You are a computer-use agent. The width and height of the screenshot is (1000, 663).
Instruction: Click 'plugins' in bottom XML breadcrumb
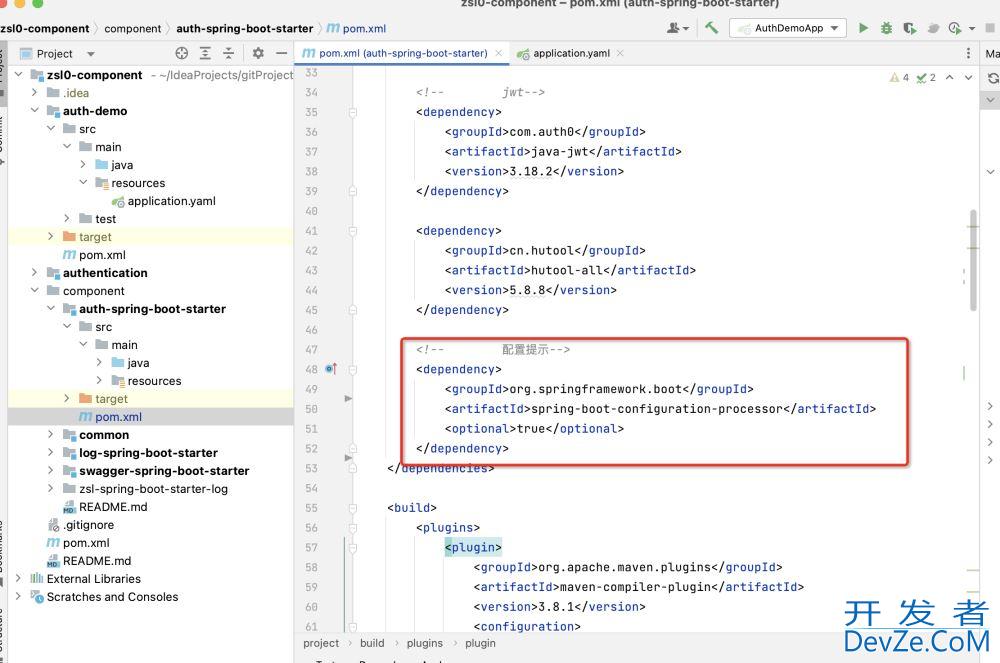click(x=424, y=643)
